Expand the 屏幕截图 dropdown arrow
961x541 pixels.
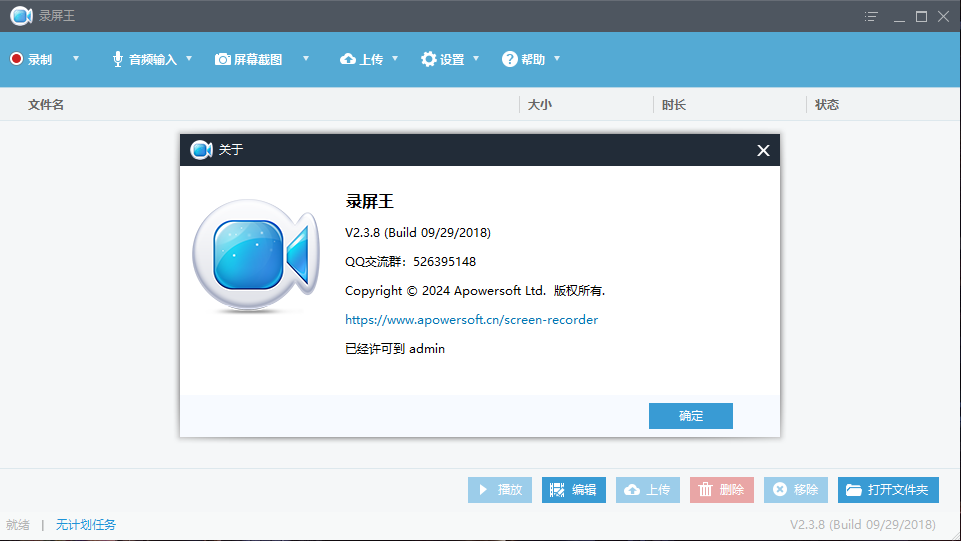pyautogui.click(x=306, y=59)
